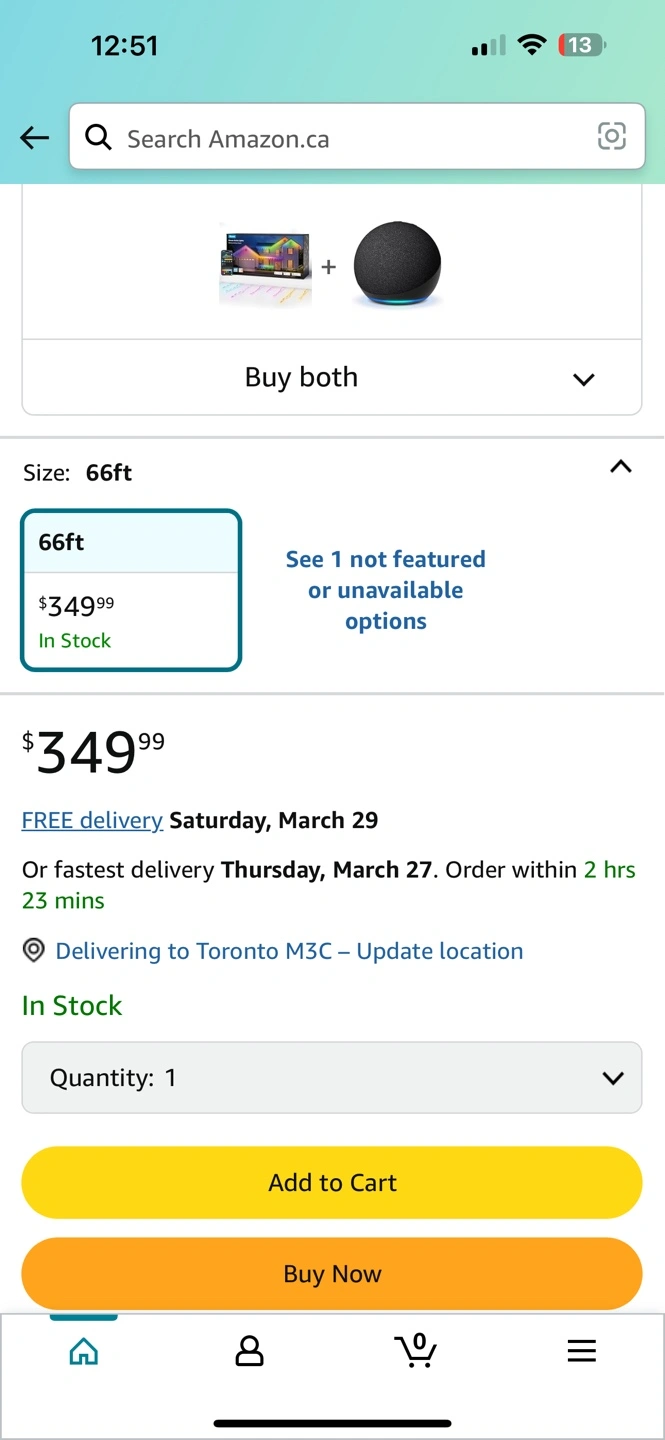Open the Quantity dropdown

click(x=331, y=1078)
